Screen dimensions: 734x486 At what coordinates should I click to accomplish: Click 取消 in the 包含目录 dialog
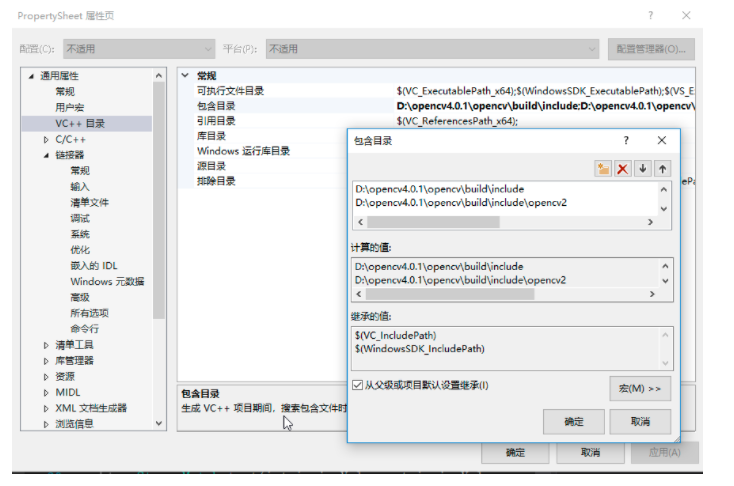(640, 421)
